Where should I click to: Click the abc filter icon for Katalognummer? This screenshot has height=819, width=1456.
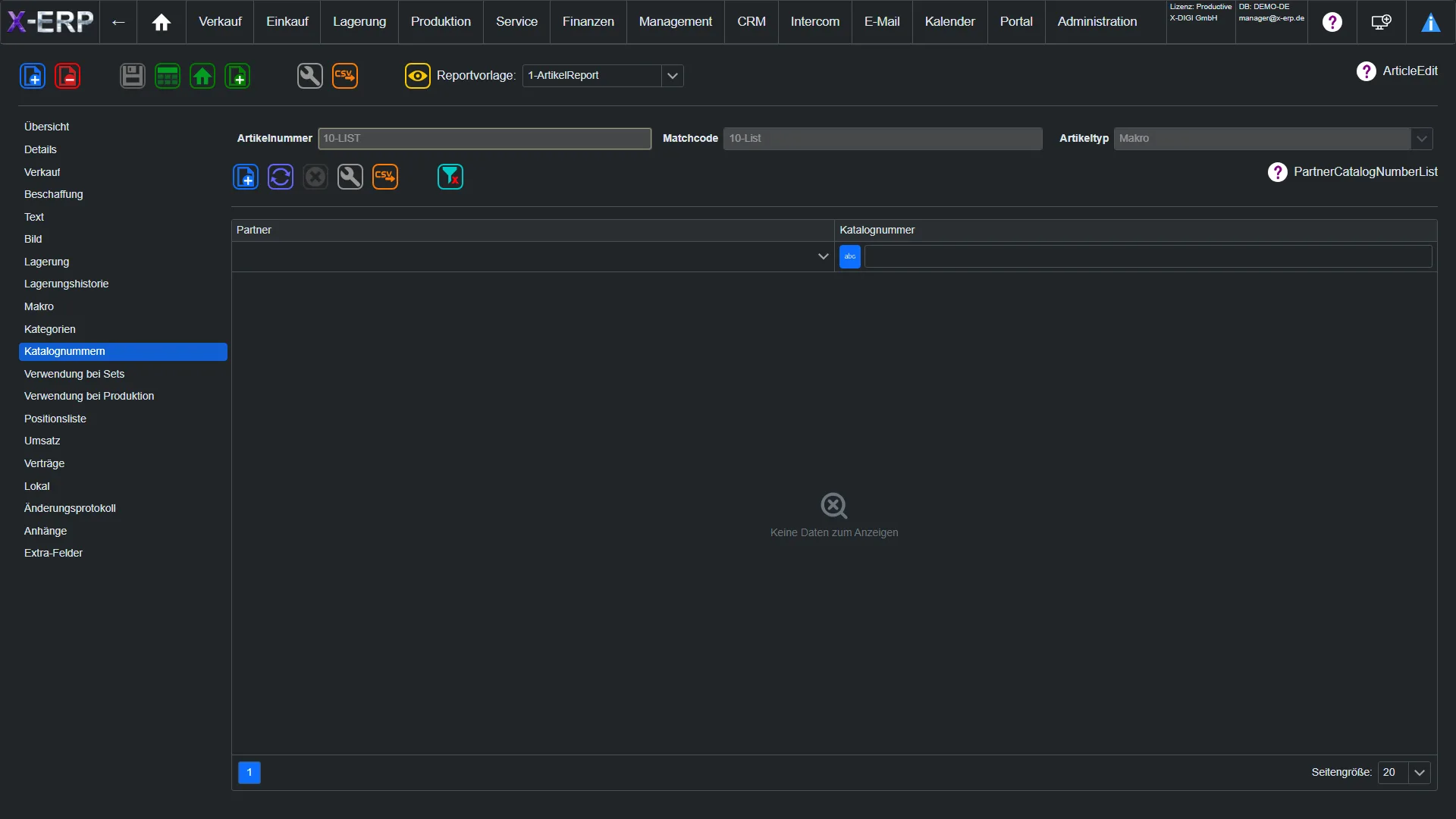[850, 256]
